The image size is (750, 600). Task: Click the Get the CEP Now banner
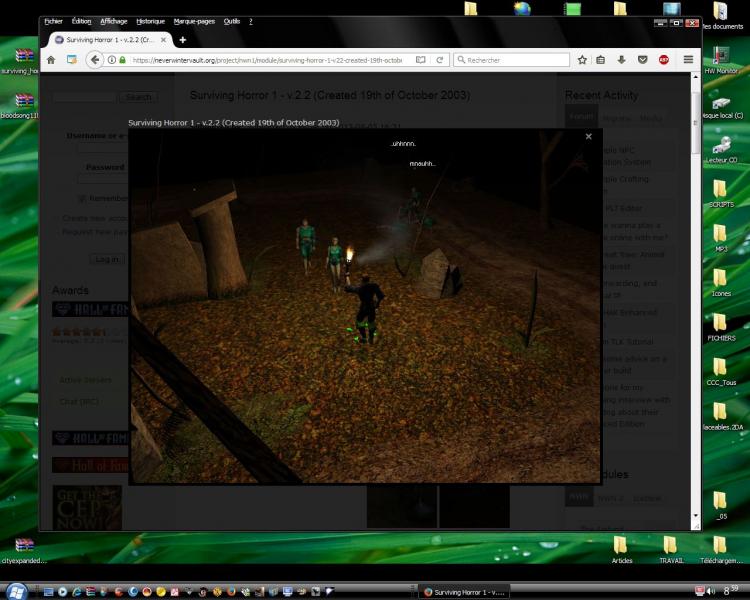tap(87, 508)
